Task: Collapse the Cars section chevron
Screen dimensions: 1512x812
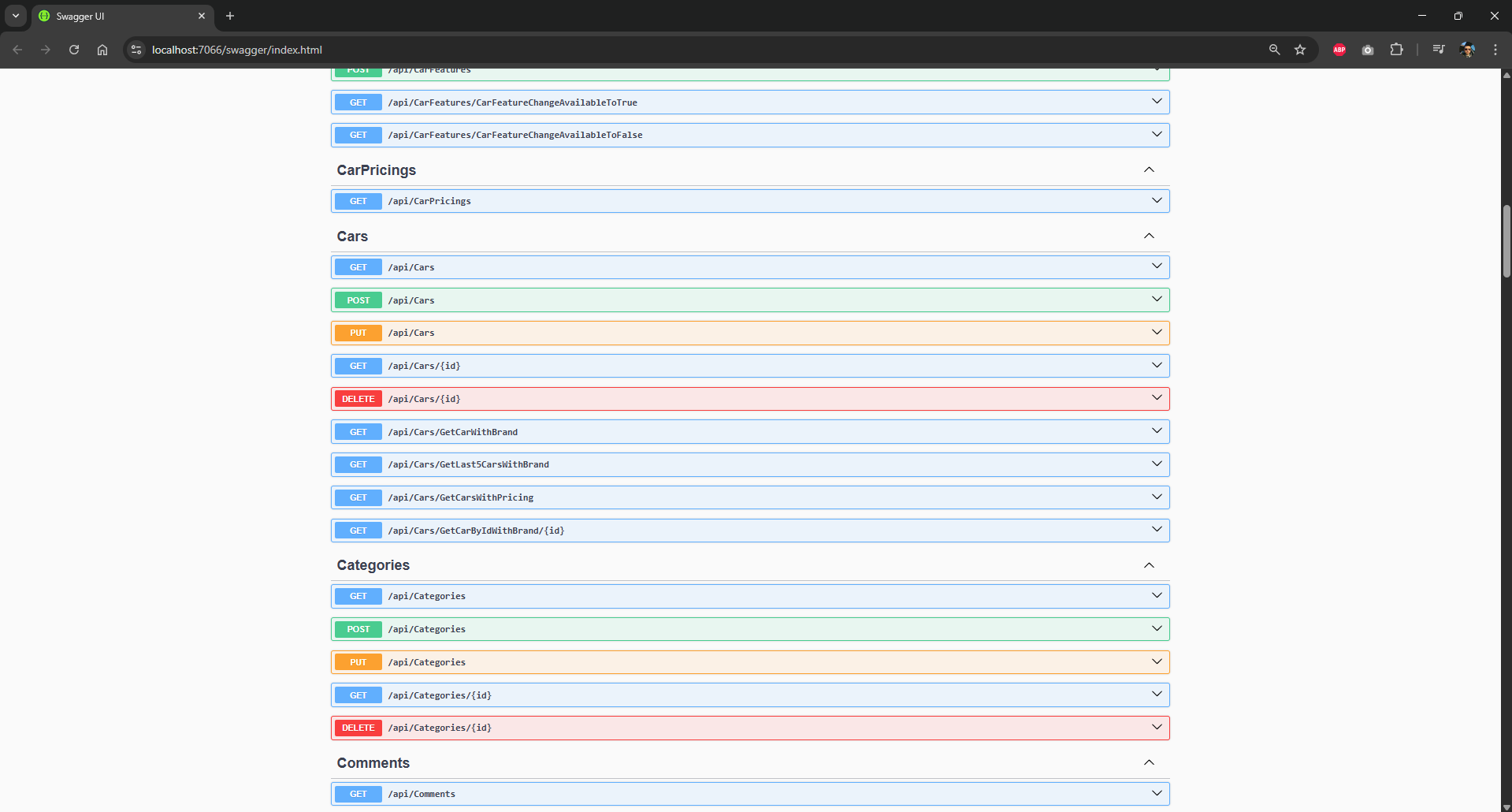Action: [1149, 237]
